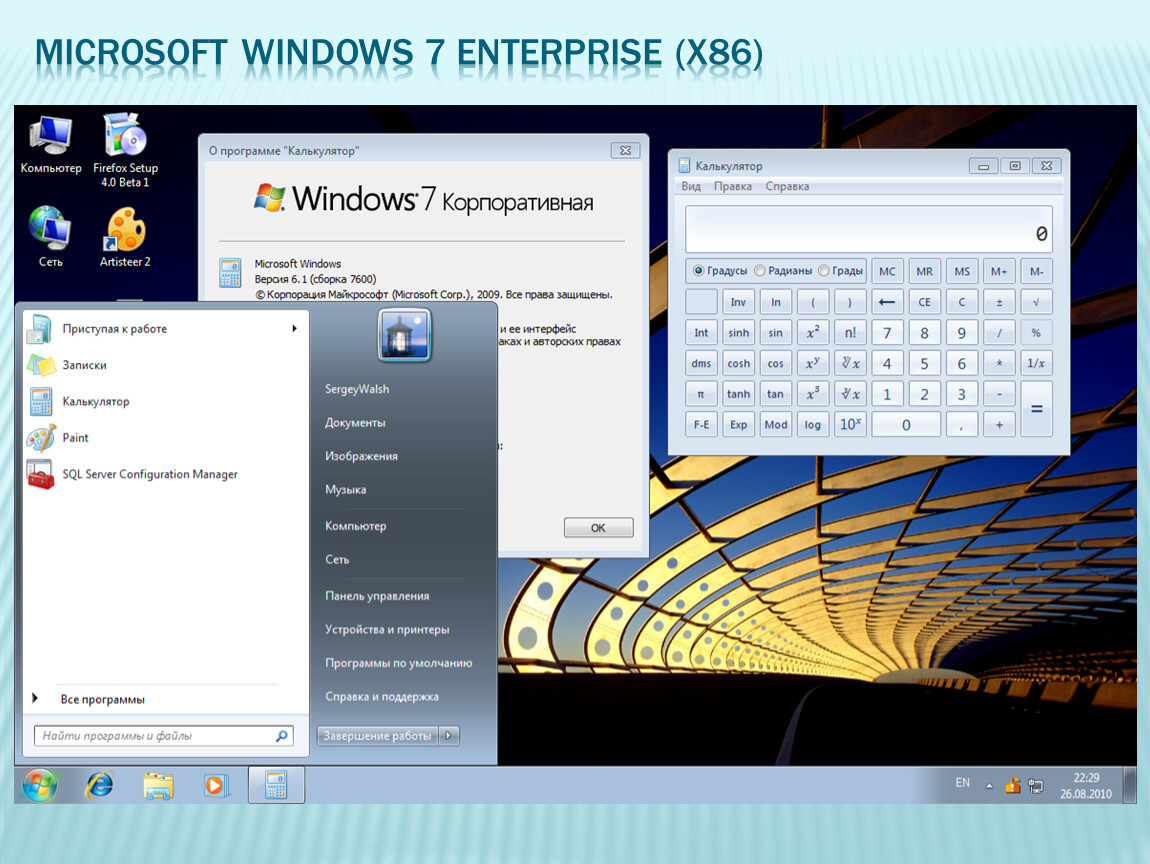Launch Artisteer 2 desktop shortcut
The height and width of the screenshot is (864, 1150).
click(125, 236)
